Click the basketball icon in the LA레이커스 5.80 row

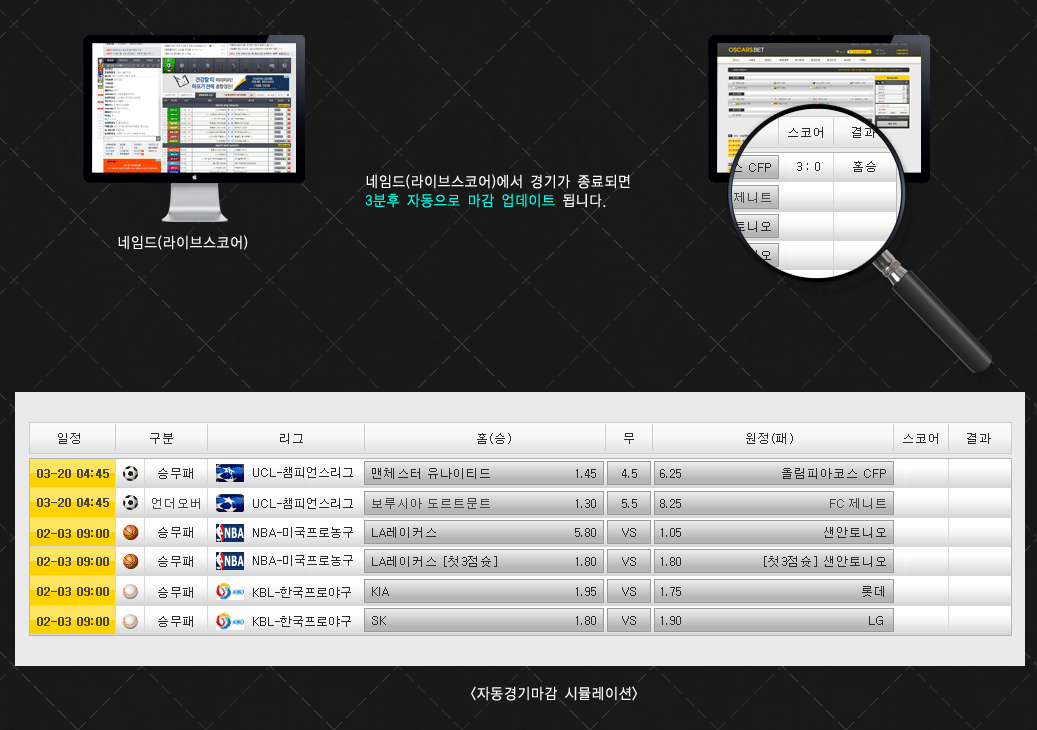[x=130, y=532]
